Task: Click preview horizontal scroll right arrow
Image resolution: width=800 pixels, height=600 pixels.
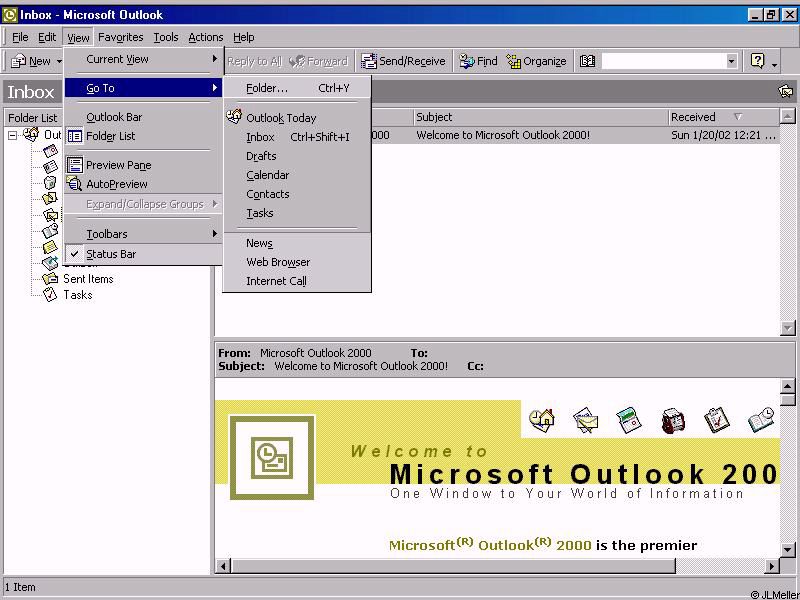Action: click(772, 566)
